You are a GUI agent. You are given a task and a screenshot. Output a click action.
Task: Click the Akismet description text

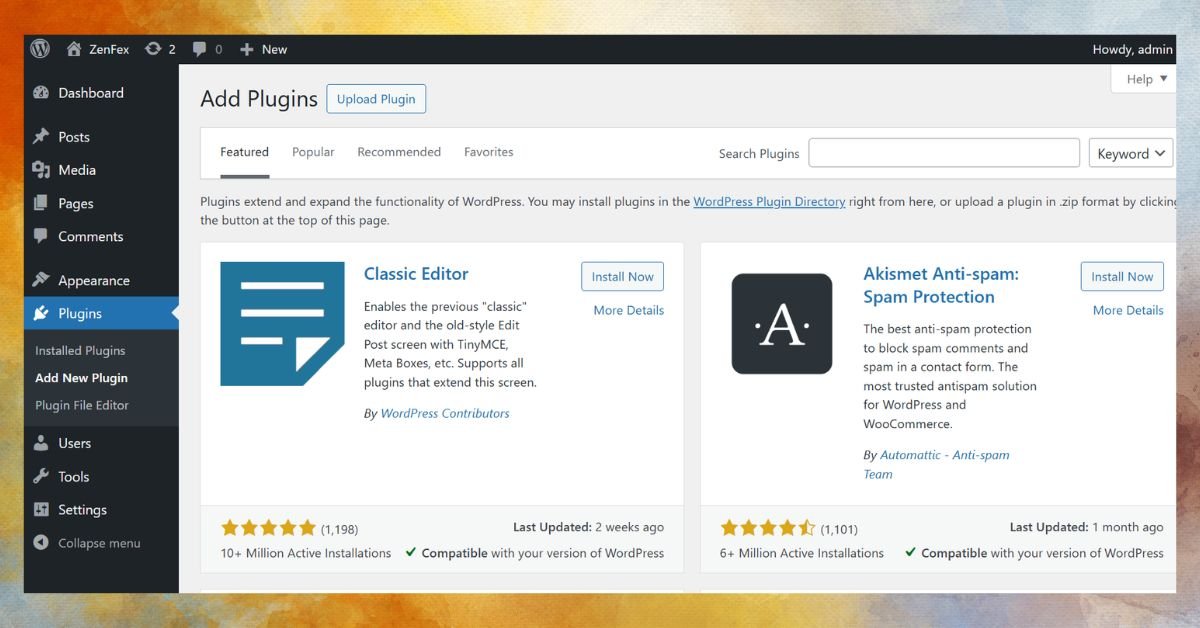[950, 376]
